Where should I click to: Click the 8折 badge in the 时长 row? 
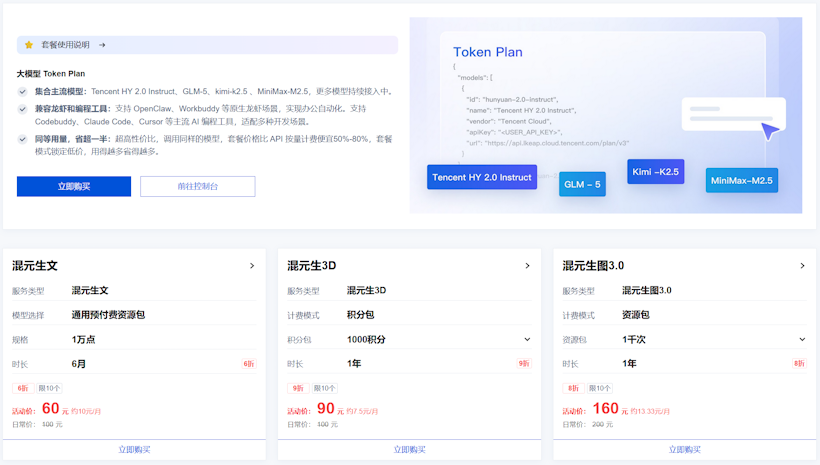799,364
